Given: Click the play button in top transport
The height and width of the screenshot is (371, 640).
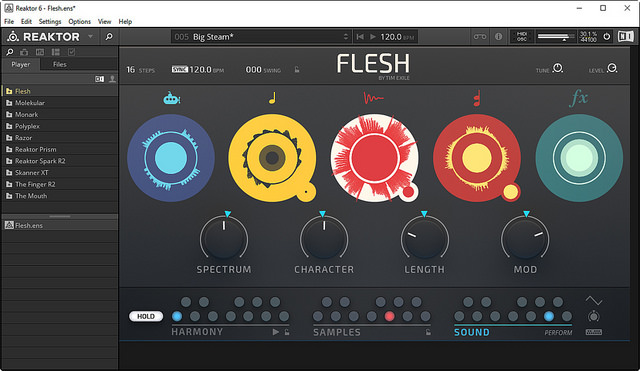Looking at the screenshot, I should (373, 37).
